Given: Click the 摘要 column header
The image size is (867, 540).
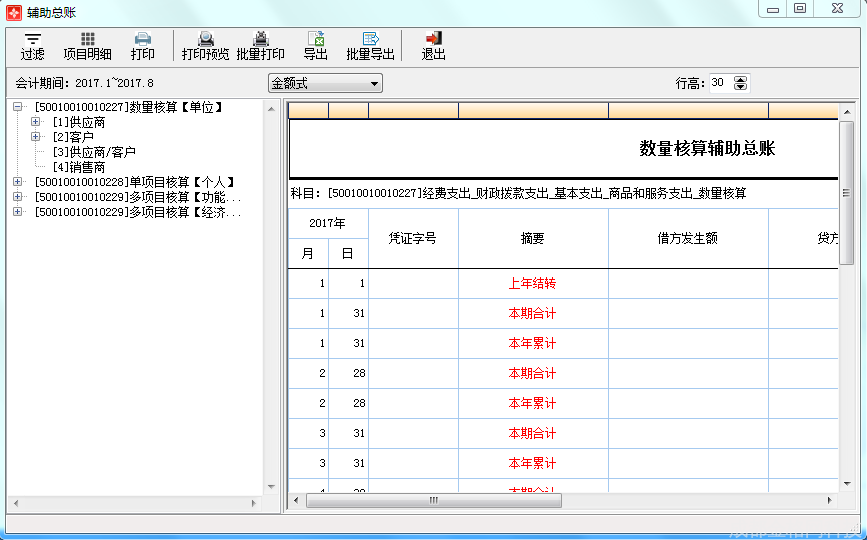Looking at the screenshot, I should pos(532,239).
